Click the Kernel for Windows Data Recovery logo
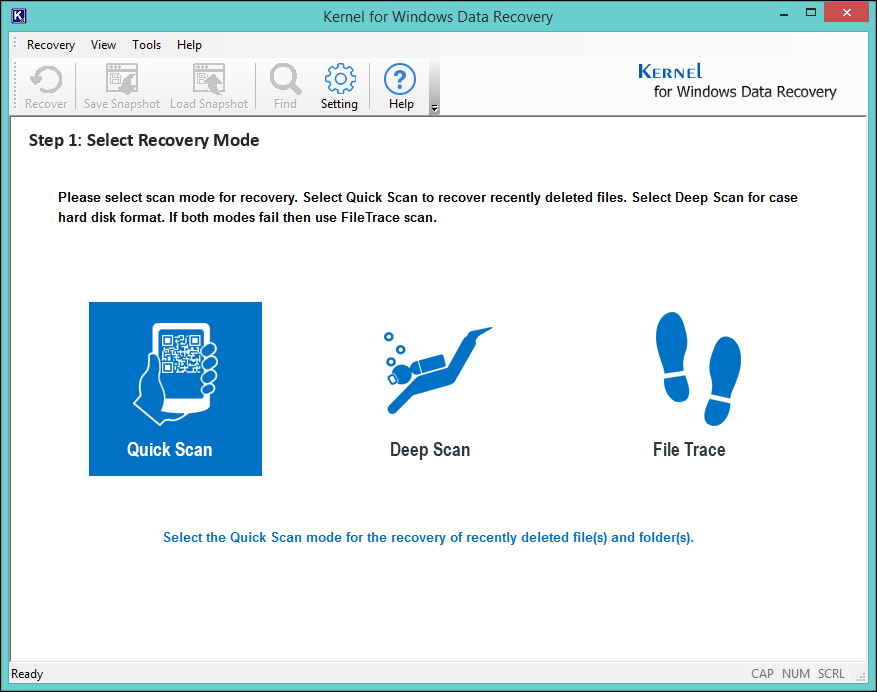Viewport: 877px width, 692px height. (x=737, y=81)
